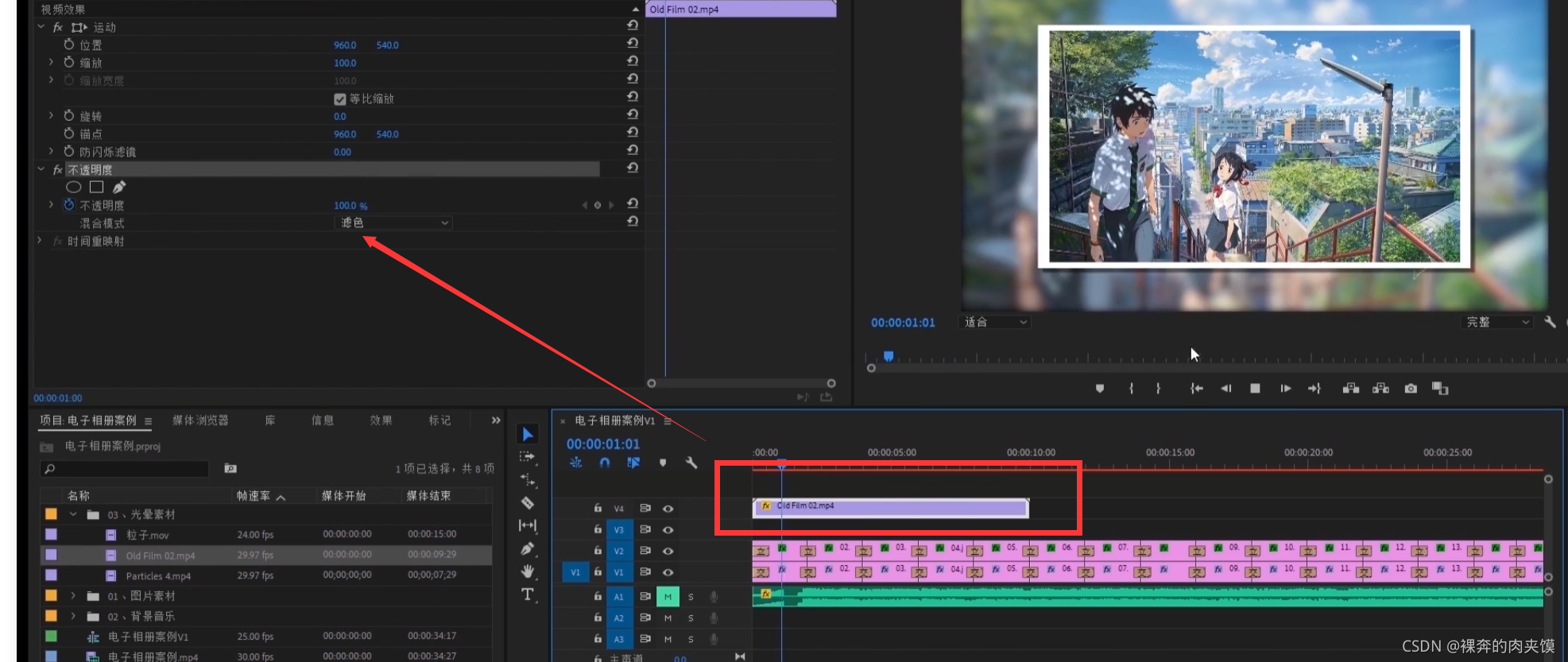This screenshot has height=662, width=1568.
Task: Stop playback in Program monitor
Action: 1256,389
